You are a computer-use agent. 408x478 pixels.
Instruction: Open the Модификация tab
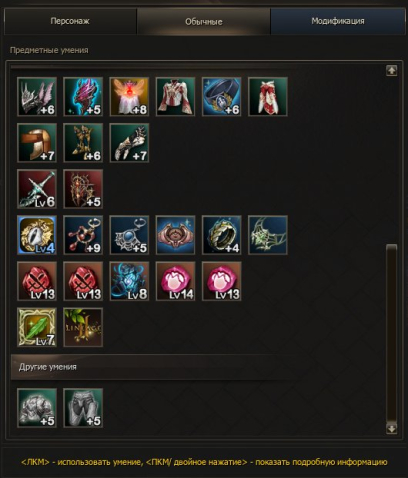(x=338, y=21)
